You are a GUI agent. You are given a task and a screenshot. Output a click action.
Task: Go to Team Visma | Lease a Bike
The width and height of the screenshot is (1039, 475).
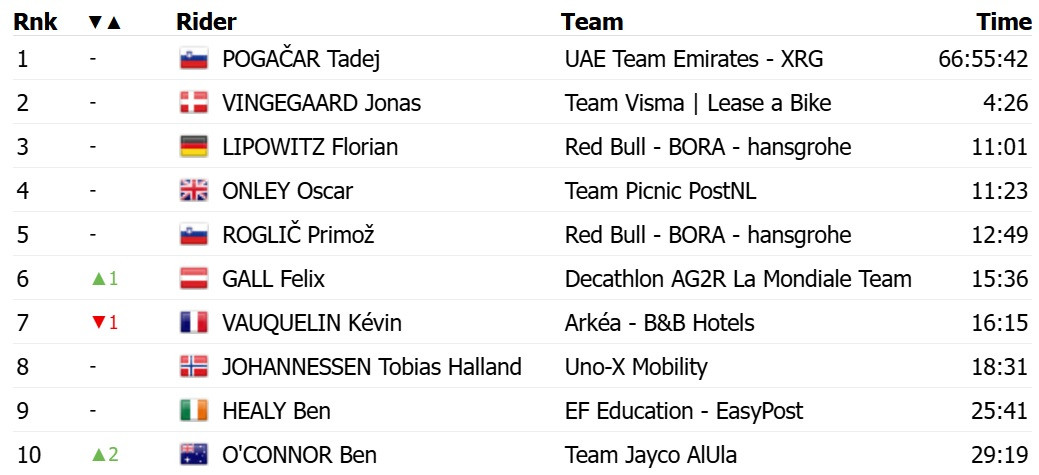(x=698, y=103)
